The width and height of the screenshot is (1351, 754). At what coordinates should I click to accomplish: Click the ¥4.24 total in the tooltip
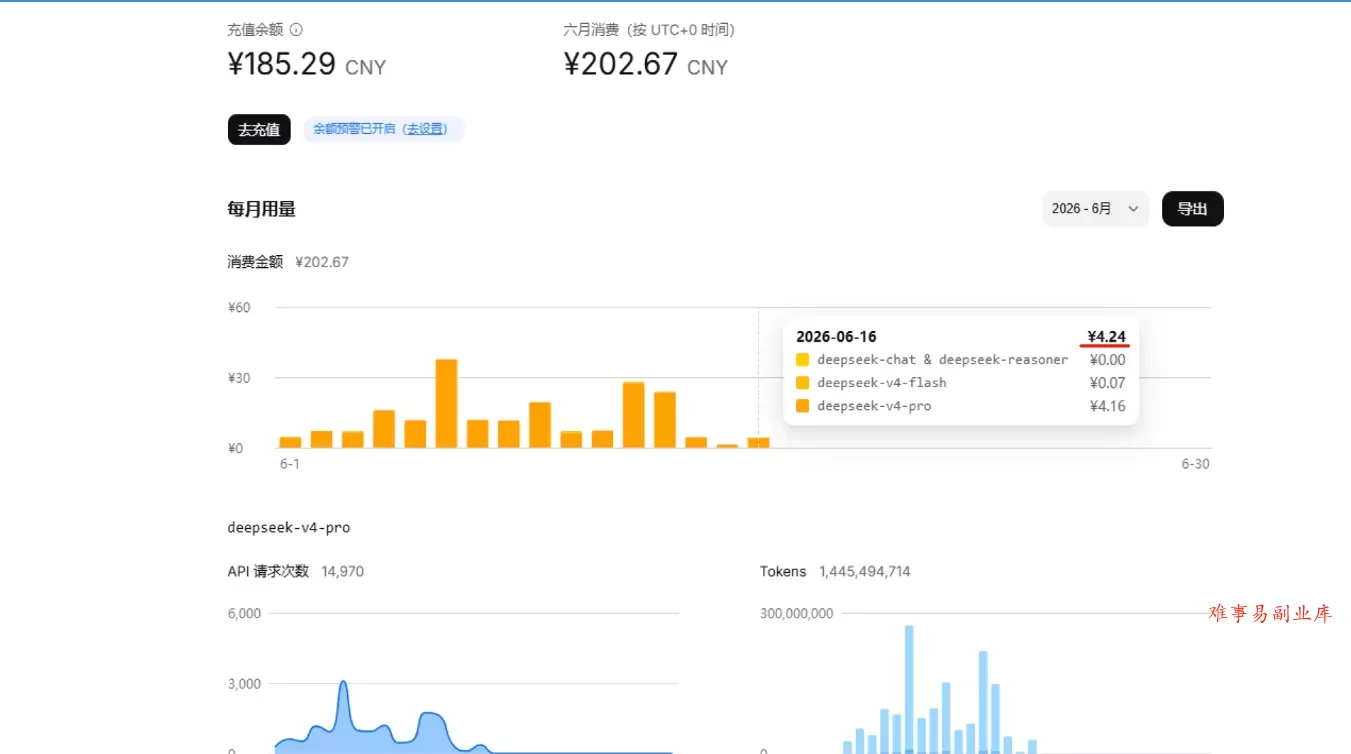pyautogui.click(x=1106, y=336)
